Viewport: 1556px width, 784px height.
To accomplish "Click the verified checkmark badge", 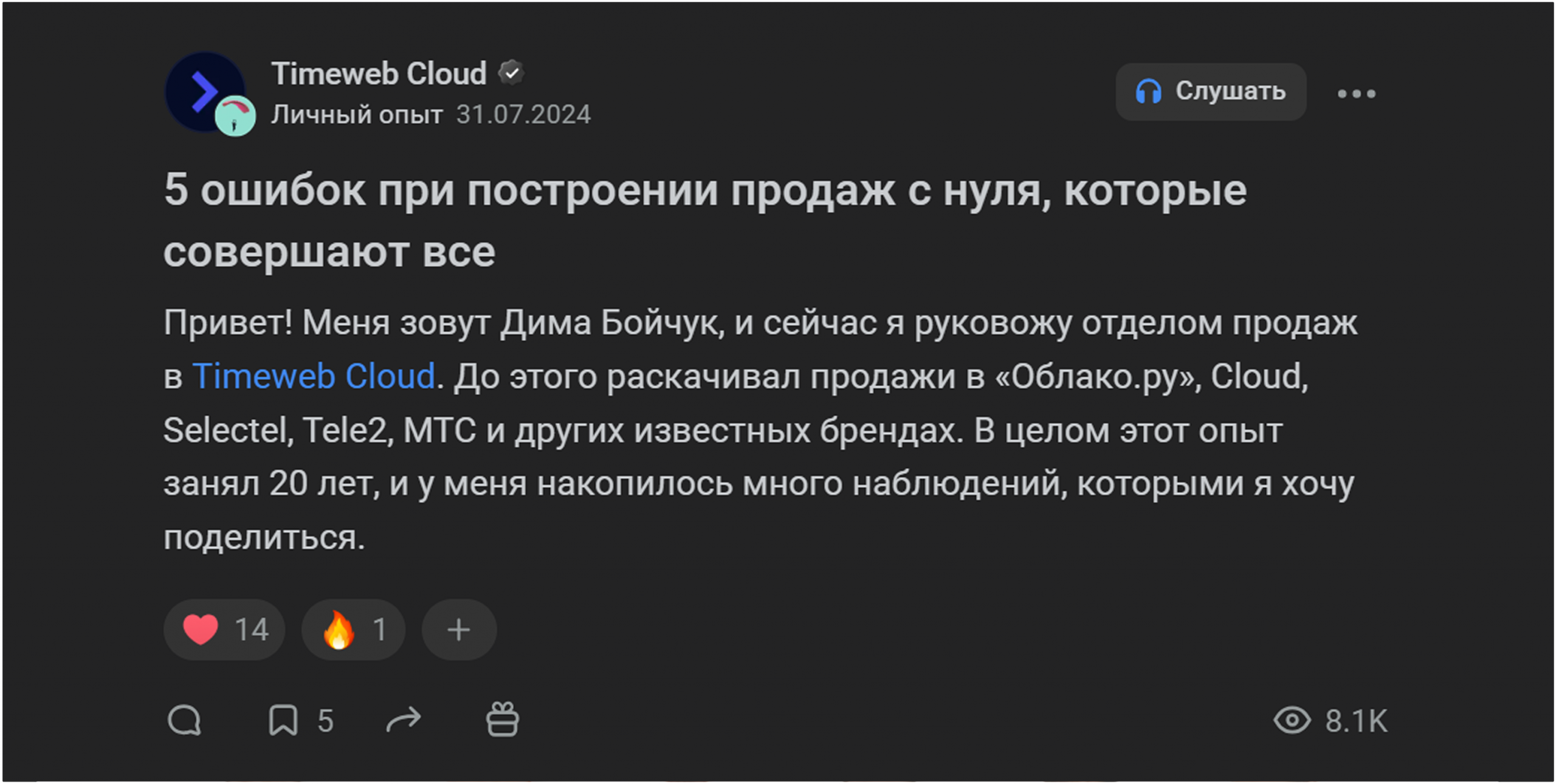I will (x=511, y=73).
